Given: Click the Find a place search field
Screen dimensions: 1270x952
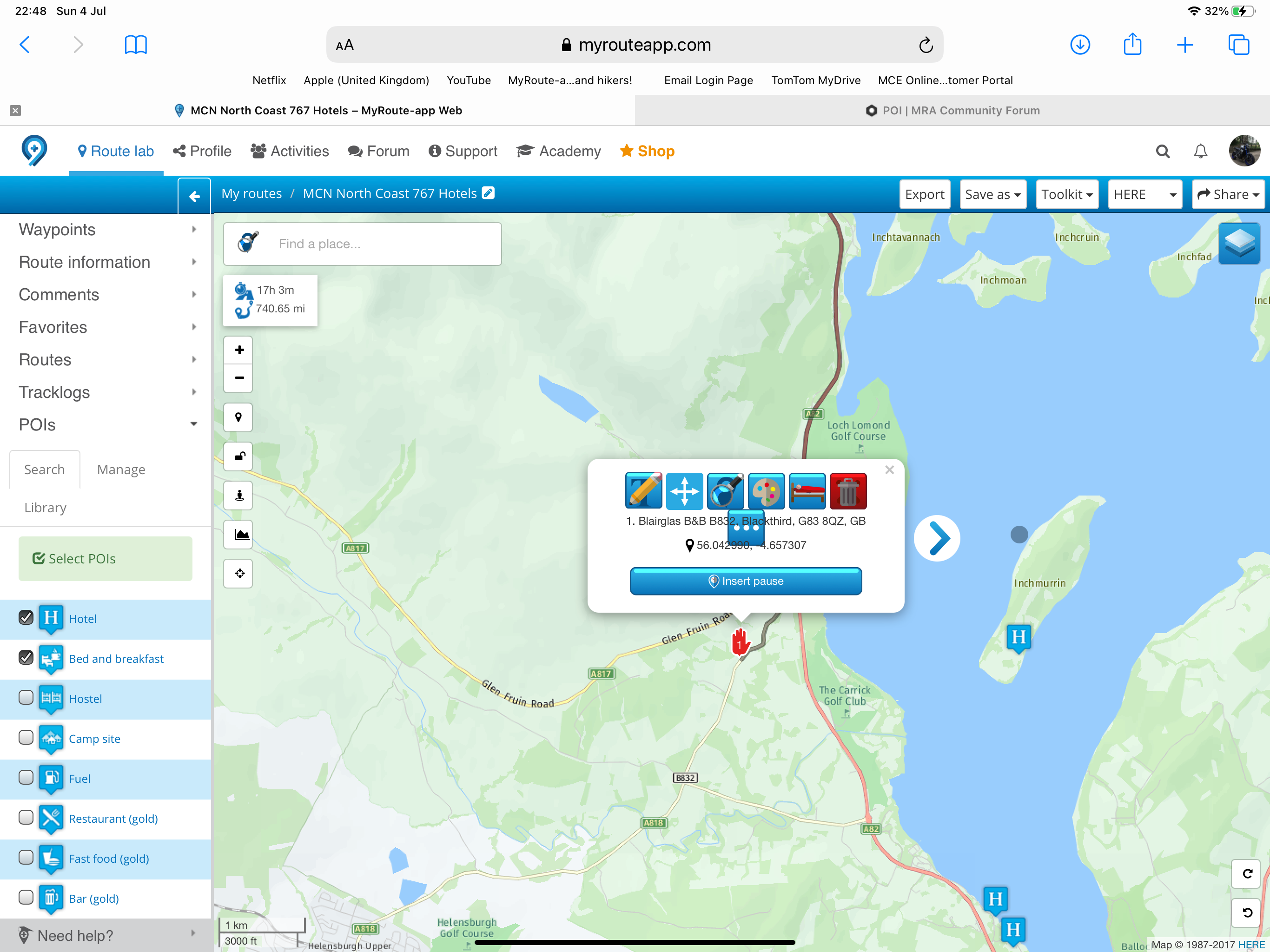Looking at the screenshot, I should coord(362,244).
